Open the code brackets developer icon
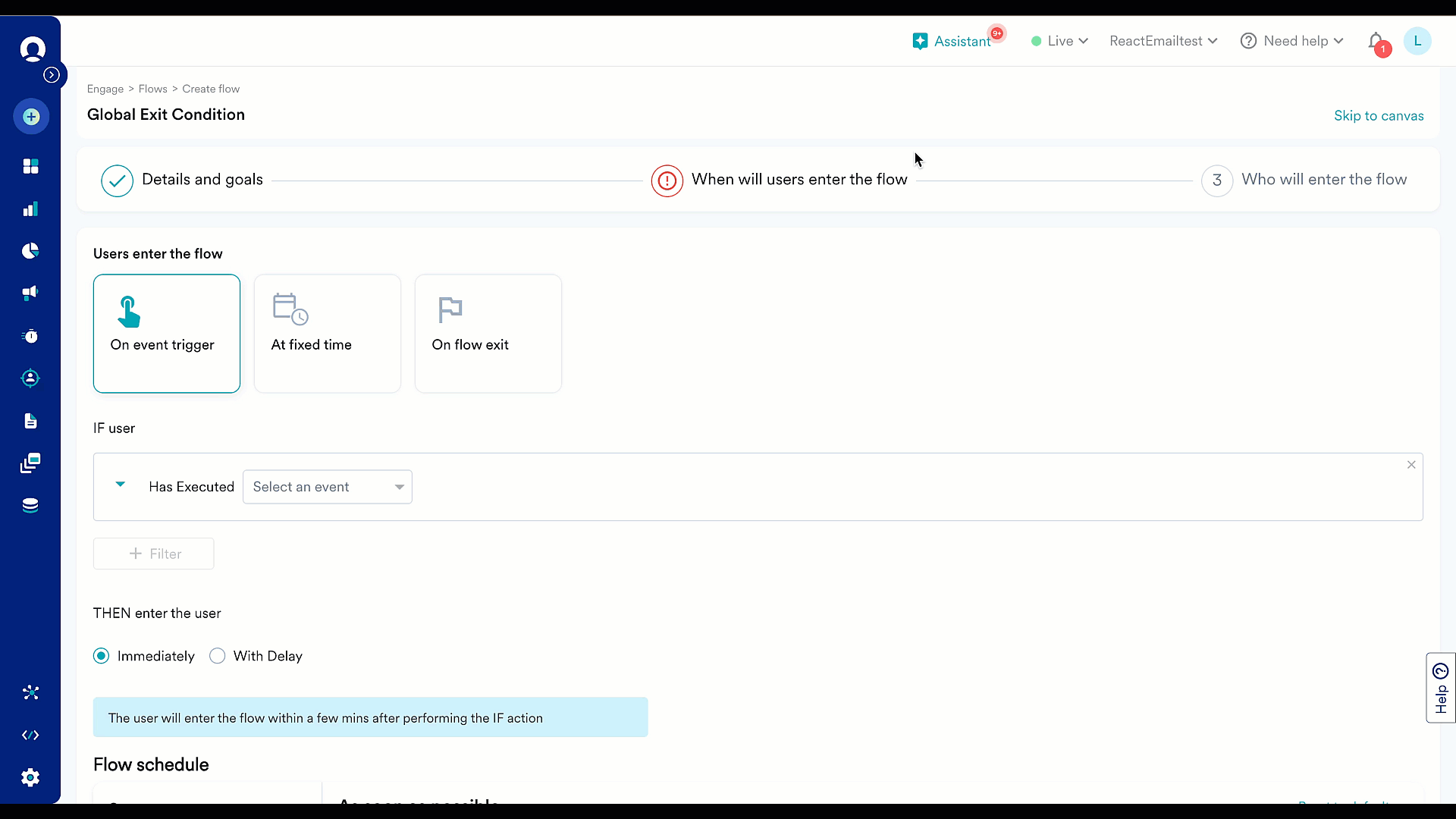The image size is (1456, 819). coord(30,735)
